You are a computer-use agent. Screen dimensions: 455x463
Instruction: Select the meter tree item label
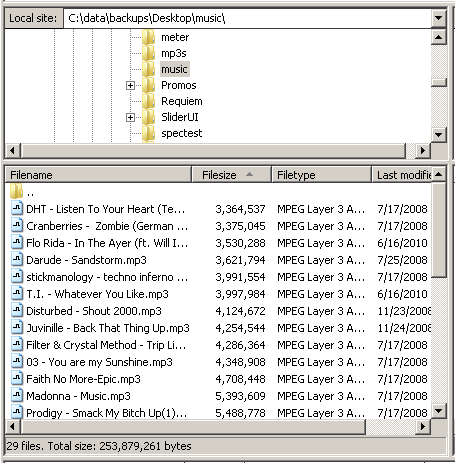175,37
